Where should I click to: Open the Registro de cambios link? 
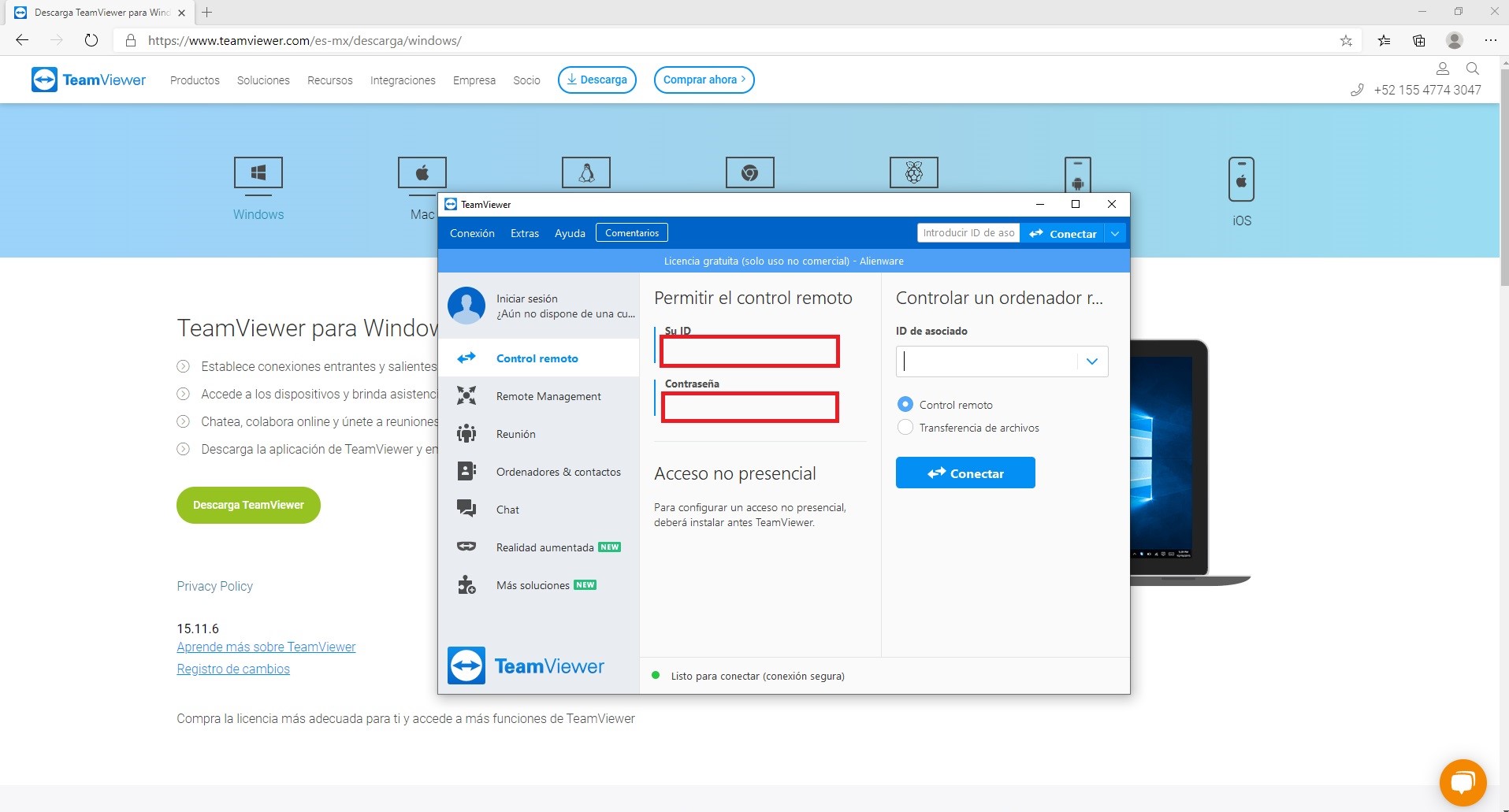pyautogui.click(x=233, y=669)
